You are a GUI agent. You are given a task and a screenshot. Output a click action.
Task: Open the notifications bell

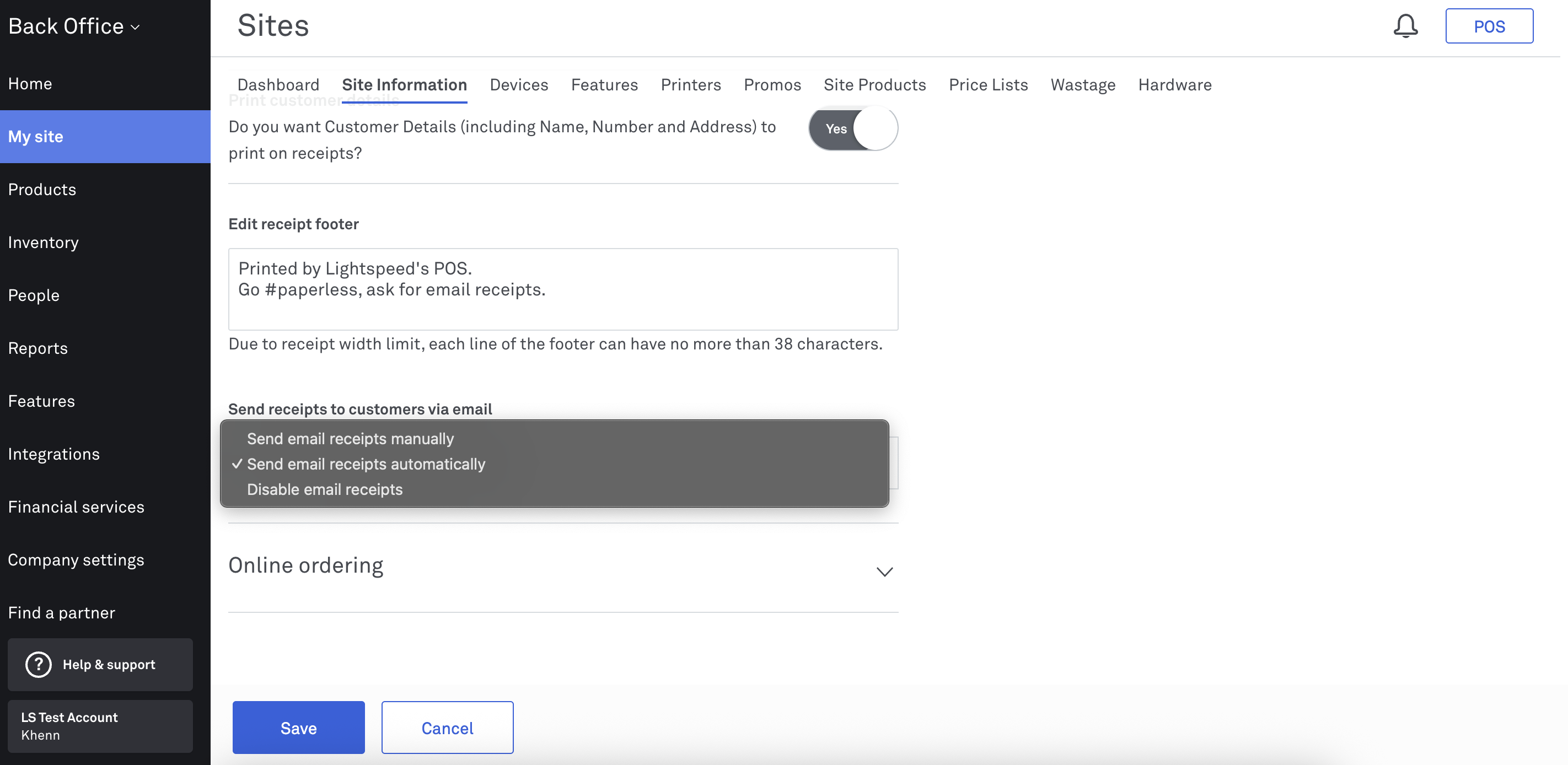point(1405,26)
